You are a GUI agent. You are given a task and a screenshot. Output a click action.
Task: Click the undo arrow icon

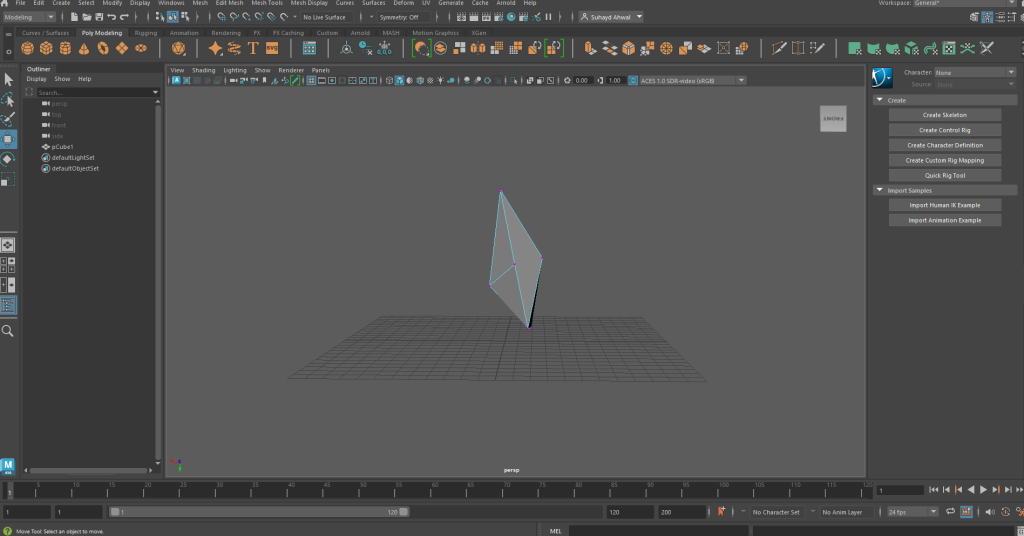tap(111, 17)
